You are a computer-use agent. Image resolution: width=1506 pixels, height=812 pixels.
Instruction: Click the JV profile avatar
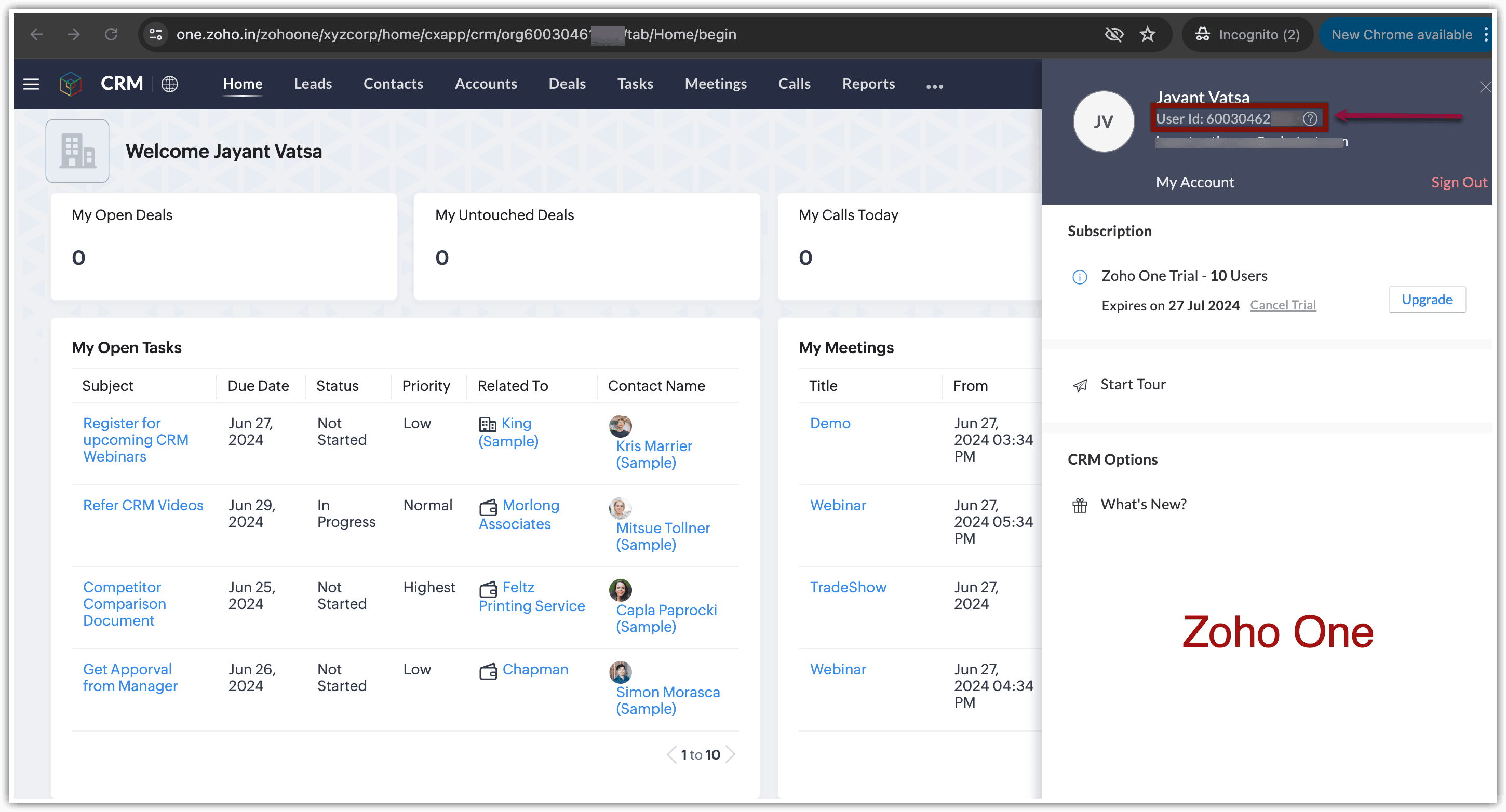pyautogui.click(x=1103, y=121)
